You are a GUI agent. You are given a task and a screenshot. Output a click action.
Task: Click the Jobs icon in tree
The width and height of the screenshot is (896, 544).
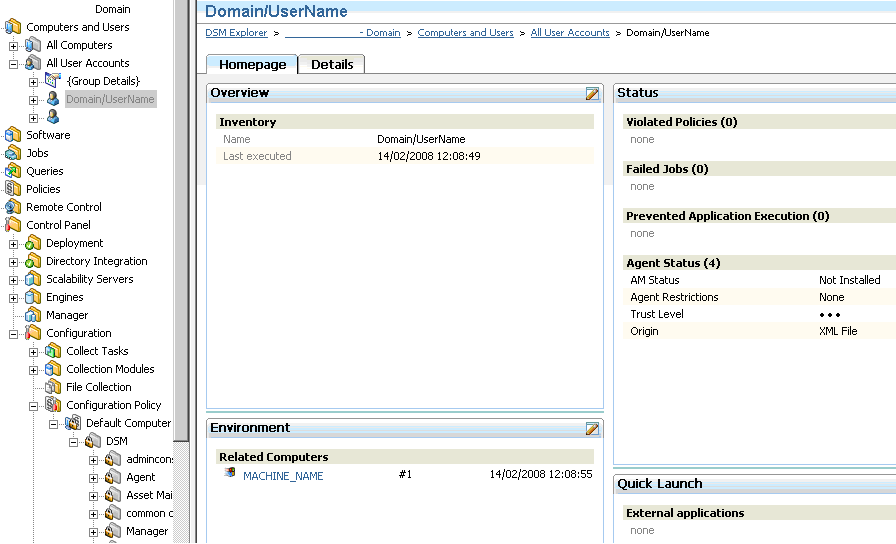(13, 153)
